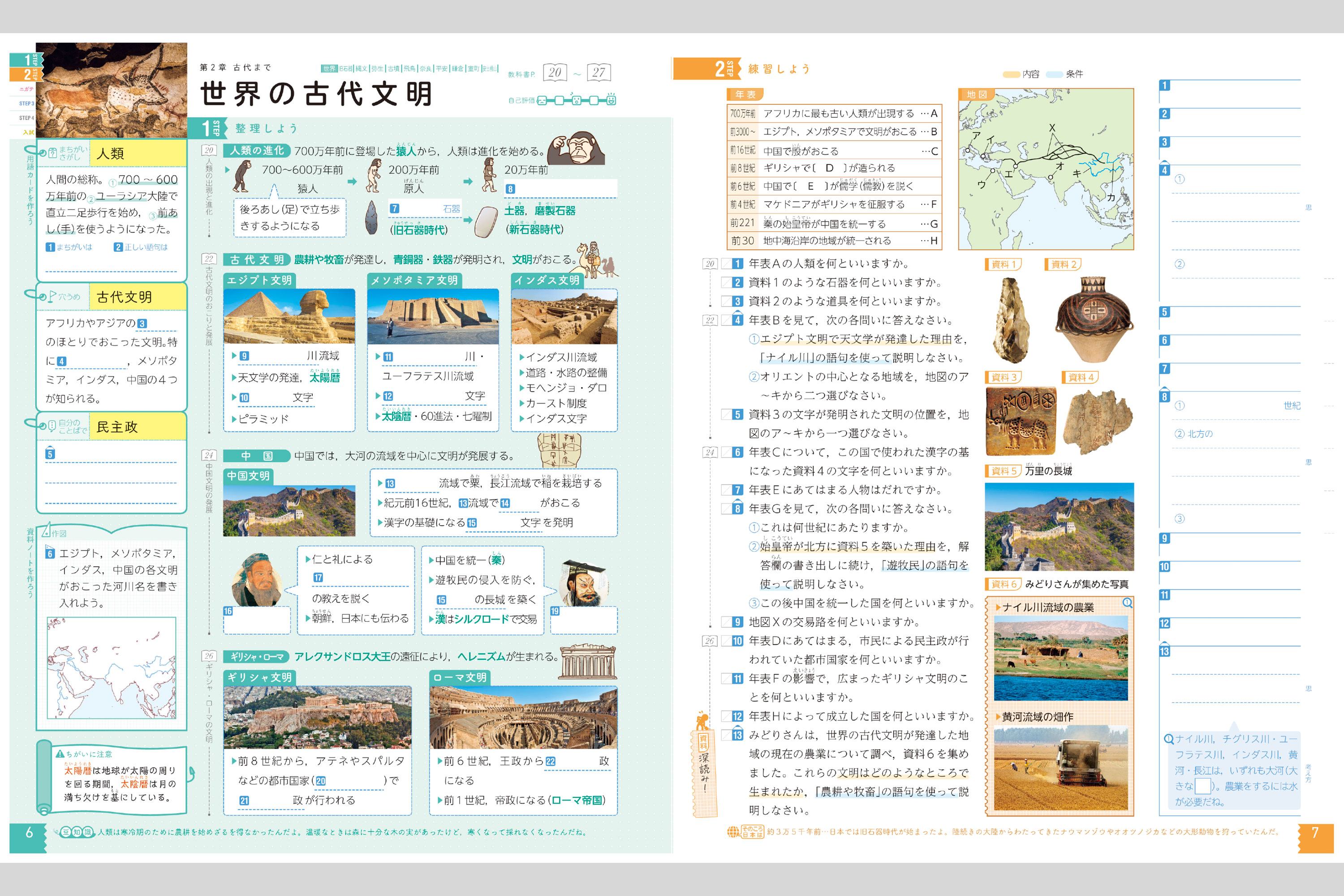The width and height of the screenshot is (1344, 896).
Task: Click arrow before 中国を統一(秦) bullet
Action: tap(431, 560)
